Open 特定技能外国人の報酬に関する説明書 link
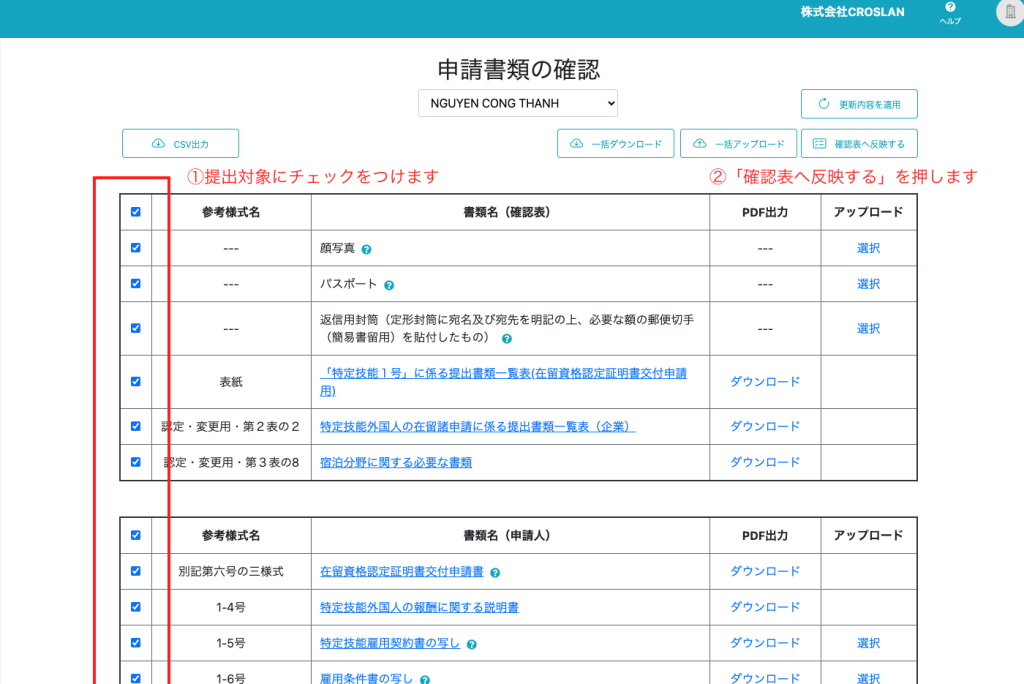Viewport: 1024px width, 684px height. [419, 608]
